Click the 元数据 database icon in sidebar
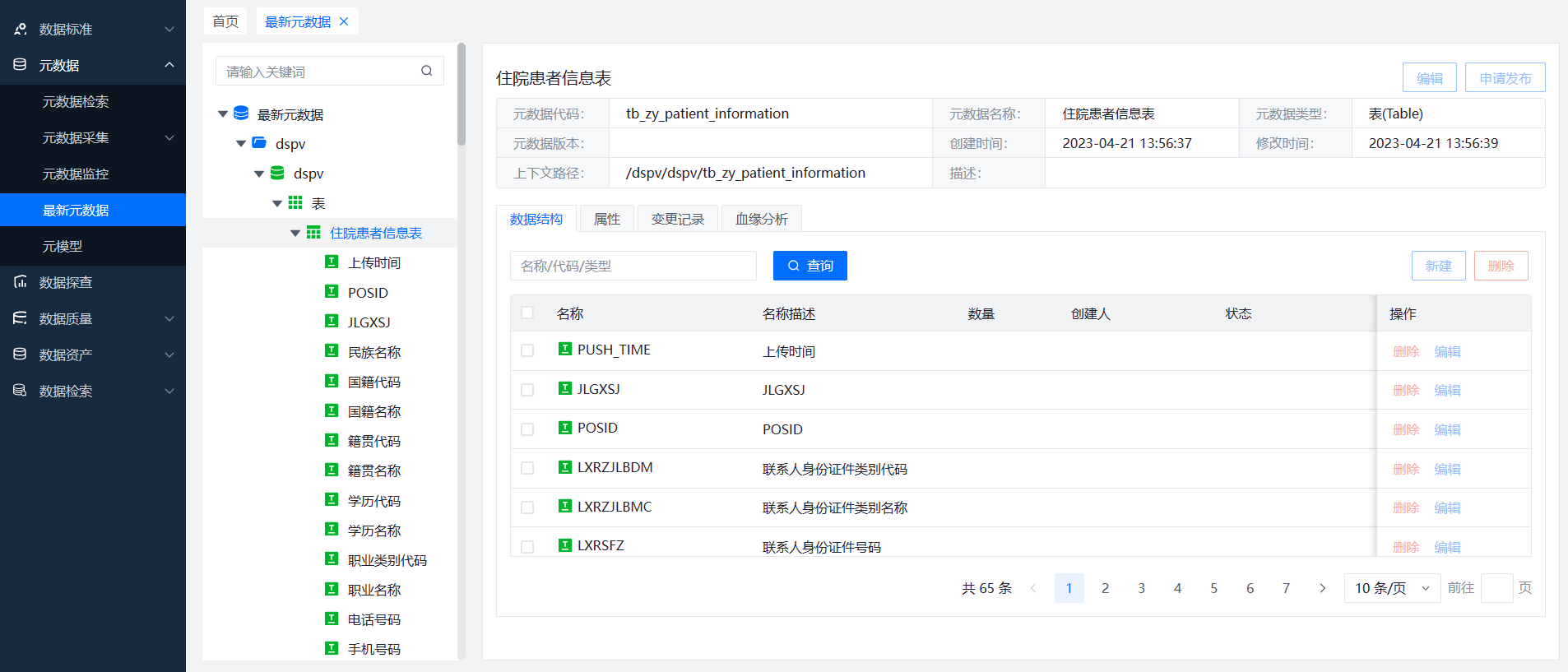Screen dimensions: 1568x672 click(x=20, y=64)
